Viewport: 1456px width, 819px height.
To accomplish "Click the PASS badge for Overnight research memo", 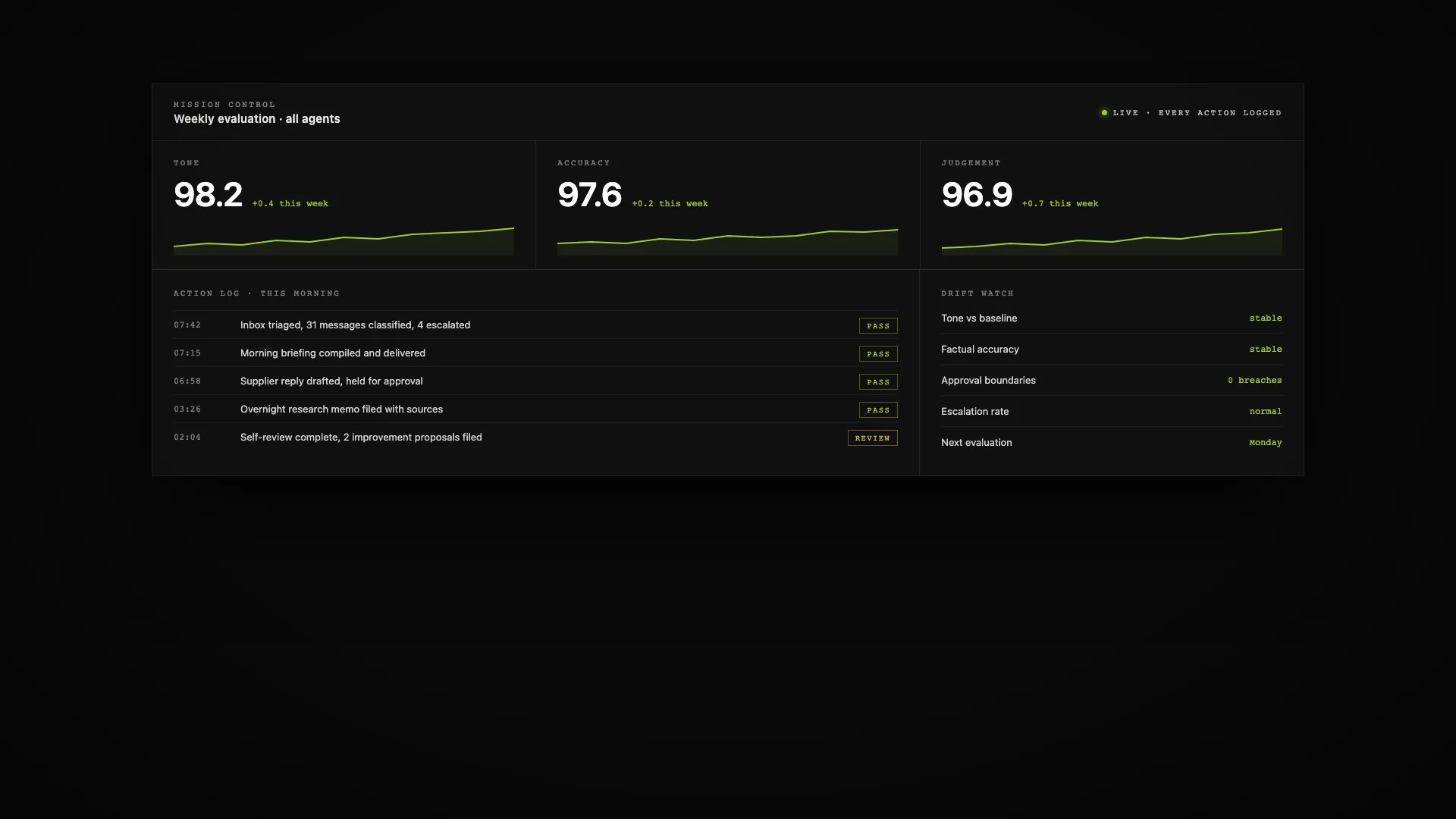I will [x=878, y=409].
